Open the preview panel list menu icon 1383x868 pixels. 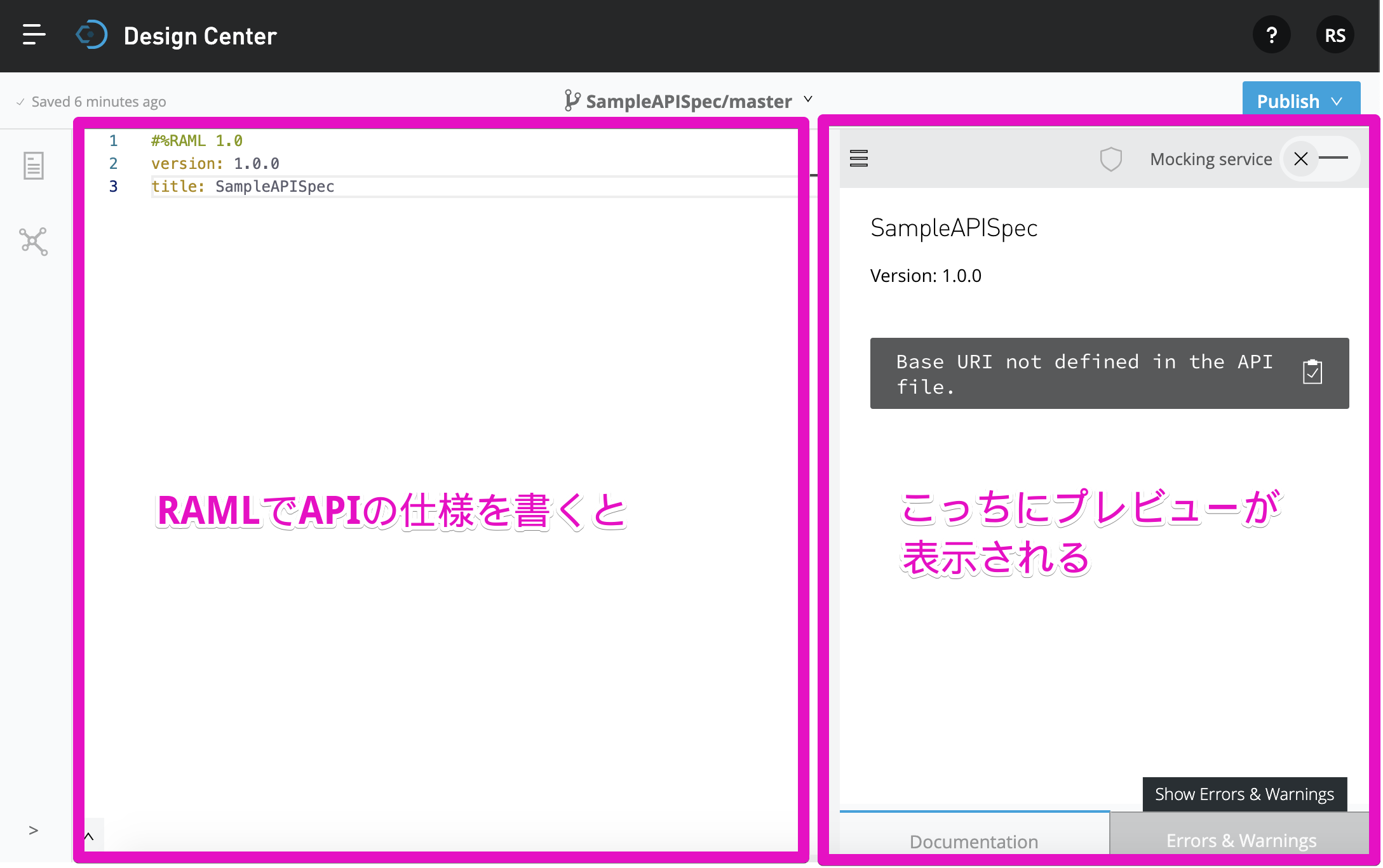859,158
